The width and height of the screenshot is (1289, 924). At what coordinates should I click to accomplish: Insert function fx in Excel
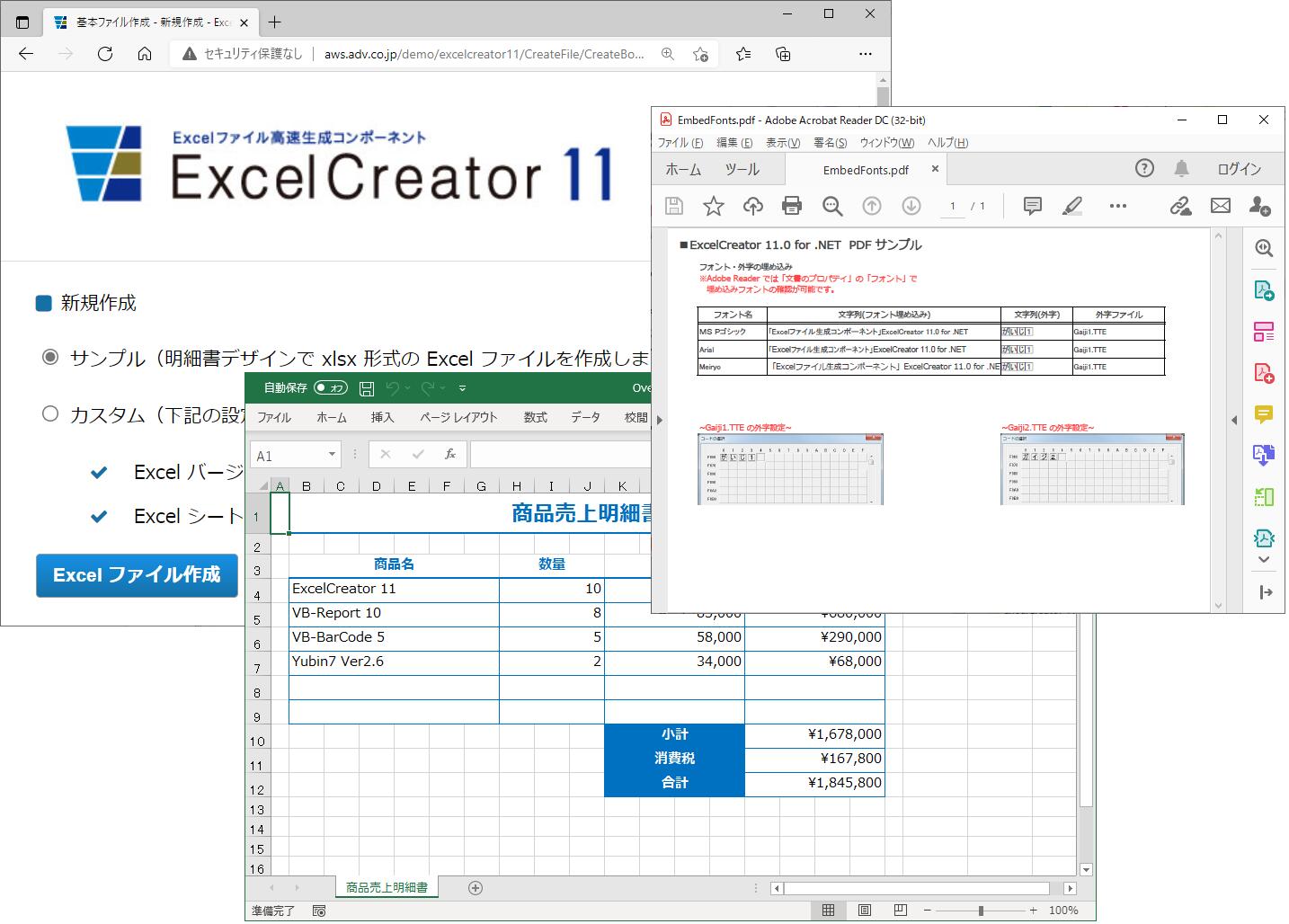point(450,455)
